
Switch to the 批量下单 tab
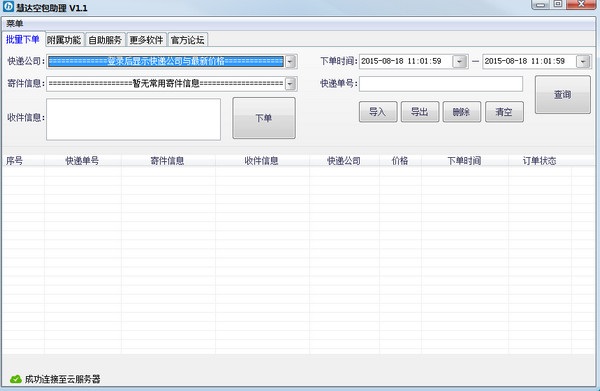pos(23,39)
